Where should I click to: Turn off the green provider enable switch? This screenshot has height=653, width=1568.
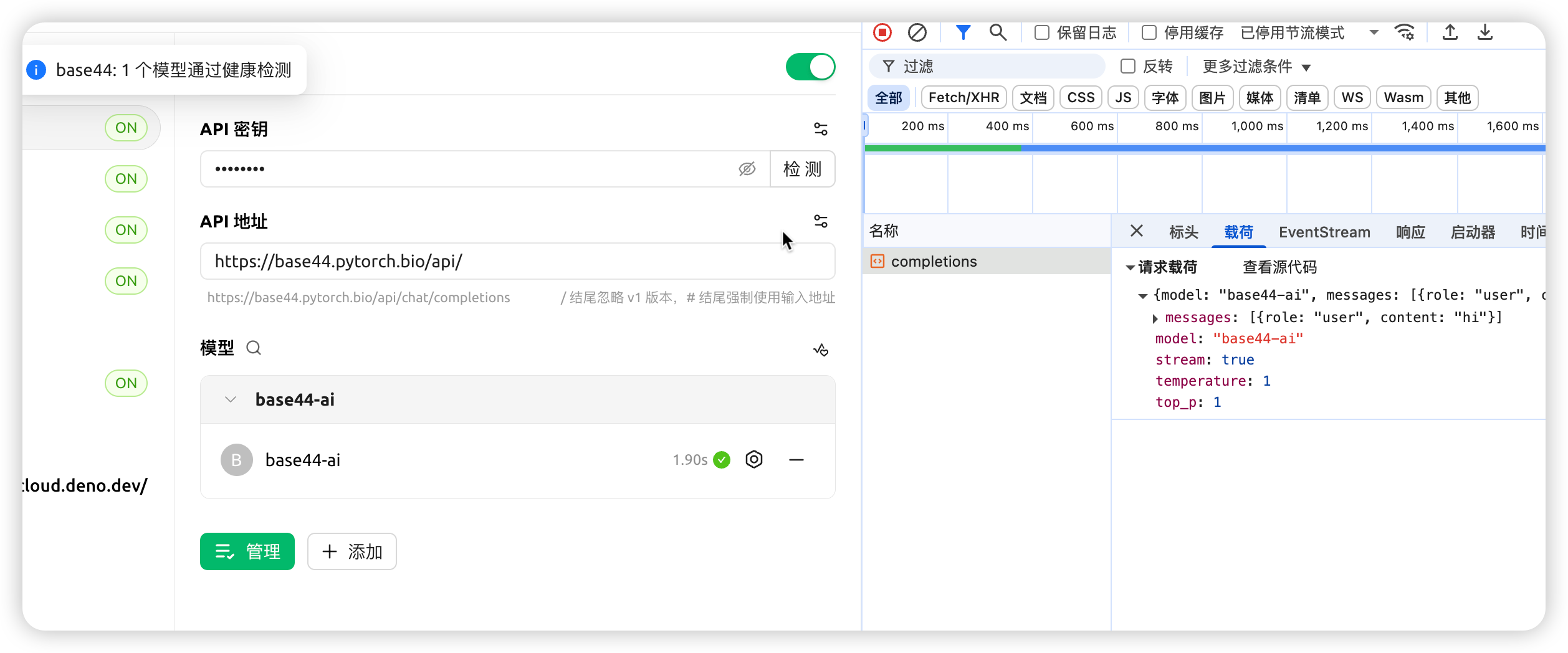click(810, 67)
